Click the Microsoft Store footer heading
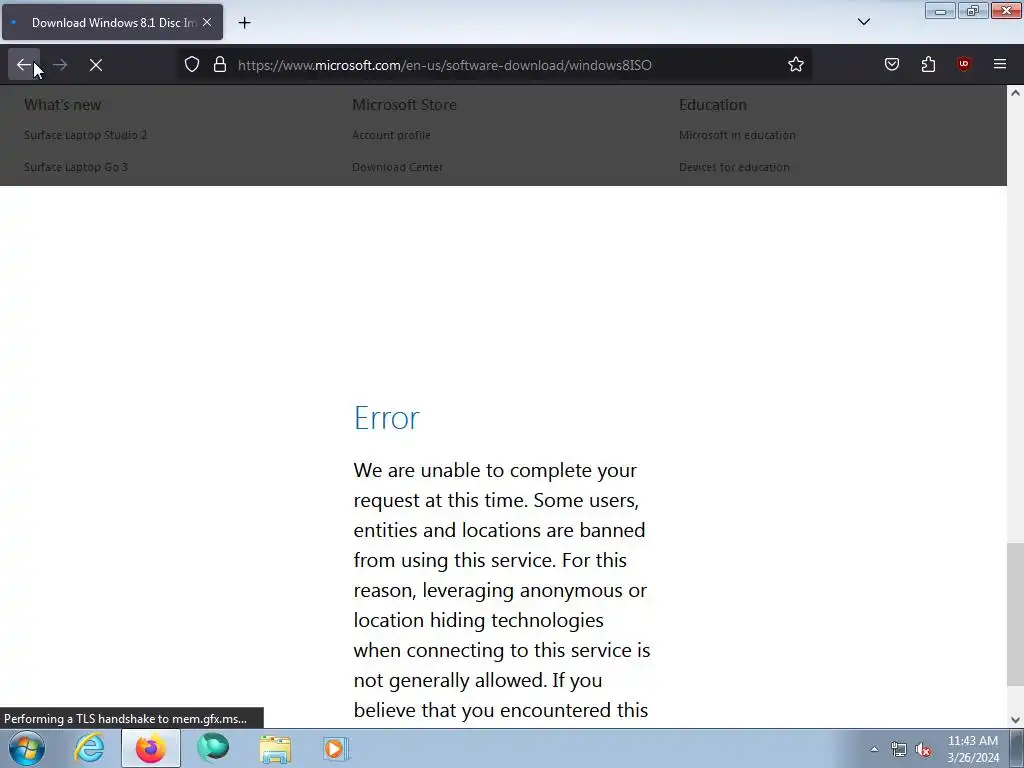 404,105
